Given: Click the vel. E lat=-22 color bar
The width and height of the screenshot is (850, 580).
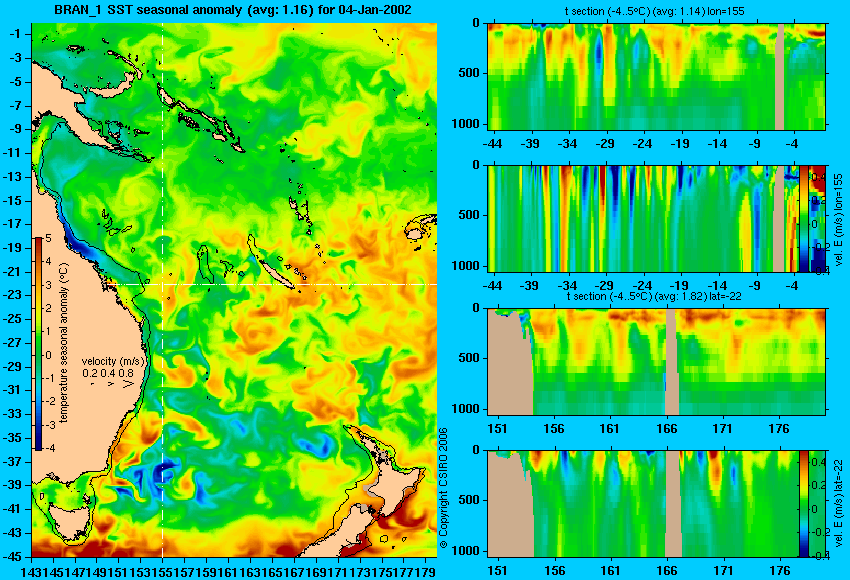Looking at the screenshot, I should 804,504.
